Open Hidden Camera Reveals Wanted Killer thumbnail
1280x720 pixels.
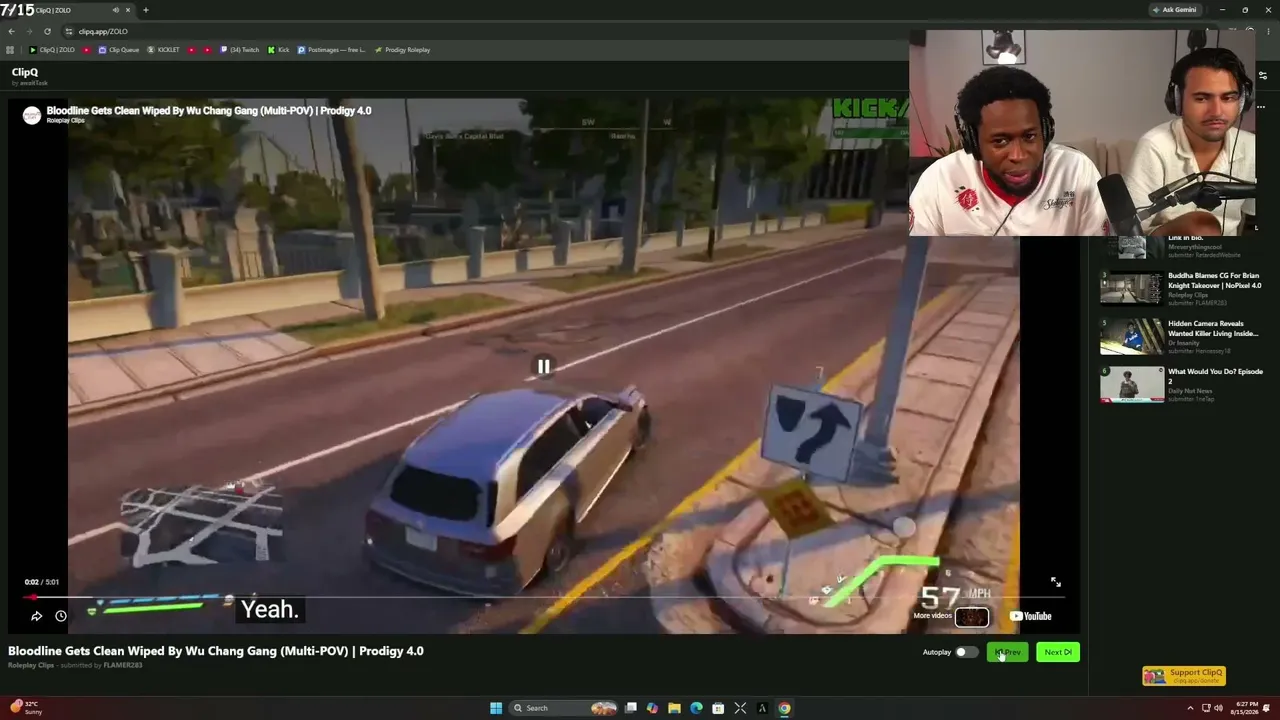[x=1132, y=337]
